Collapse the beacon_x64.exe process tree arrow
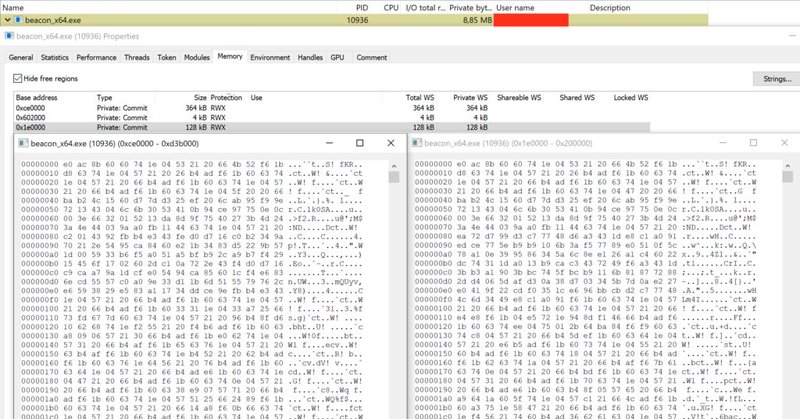Screen dimensions: 800x419 click(x=7, y=20)
